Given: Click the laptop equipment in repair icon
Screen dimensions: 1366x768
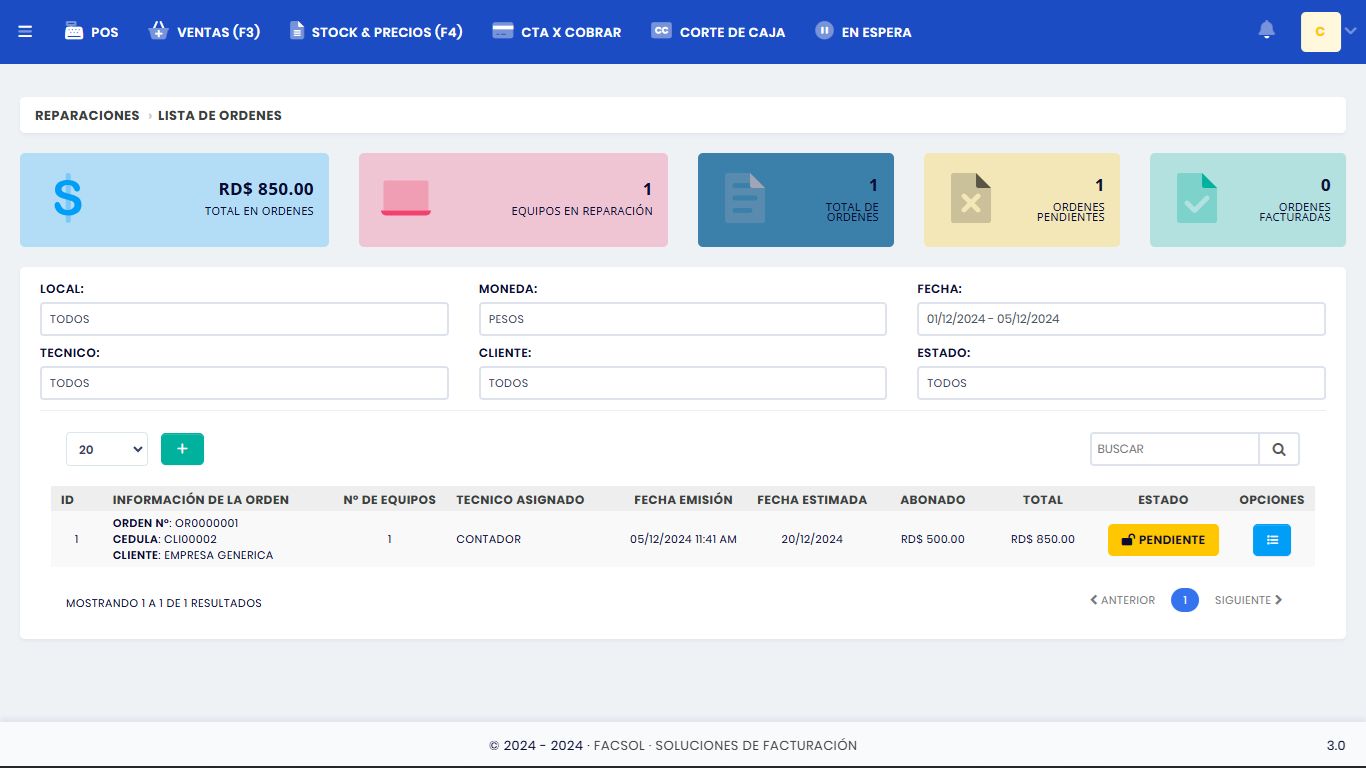Looking at the screenshot, I should click(405, 198).
